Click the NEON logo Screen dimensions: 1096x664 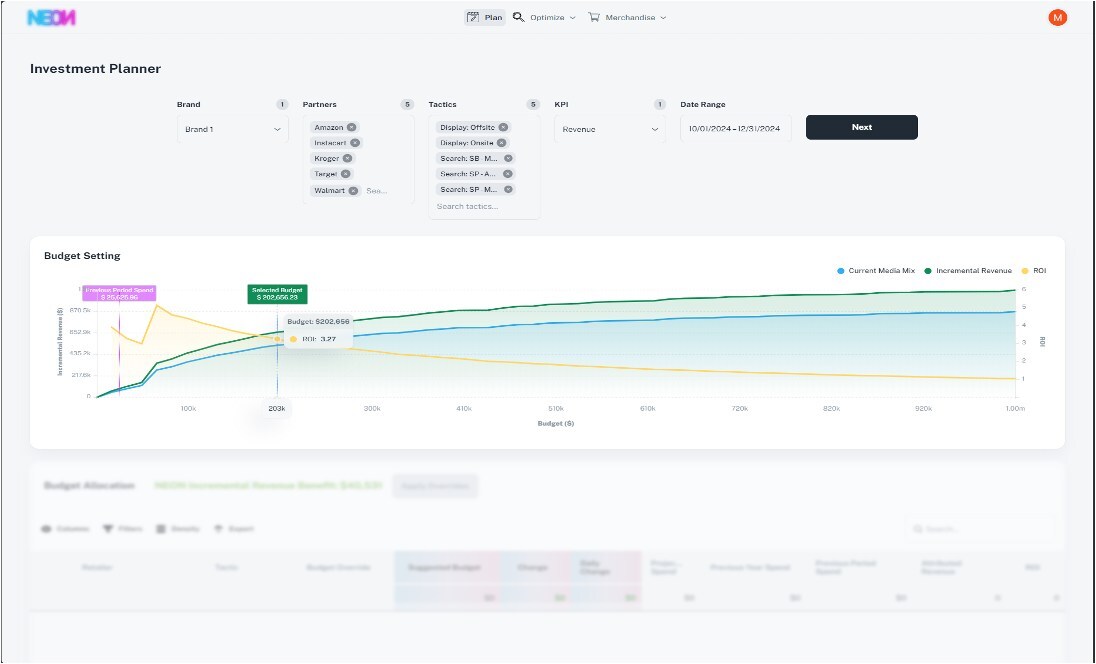coord(51,18)
